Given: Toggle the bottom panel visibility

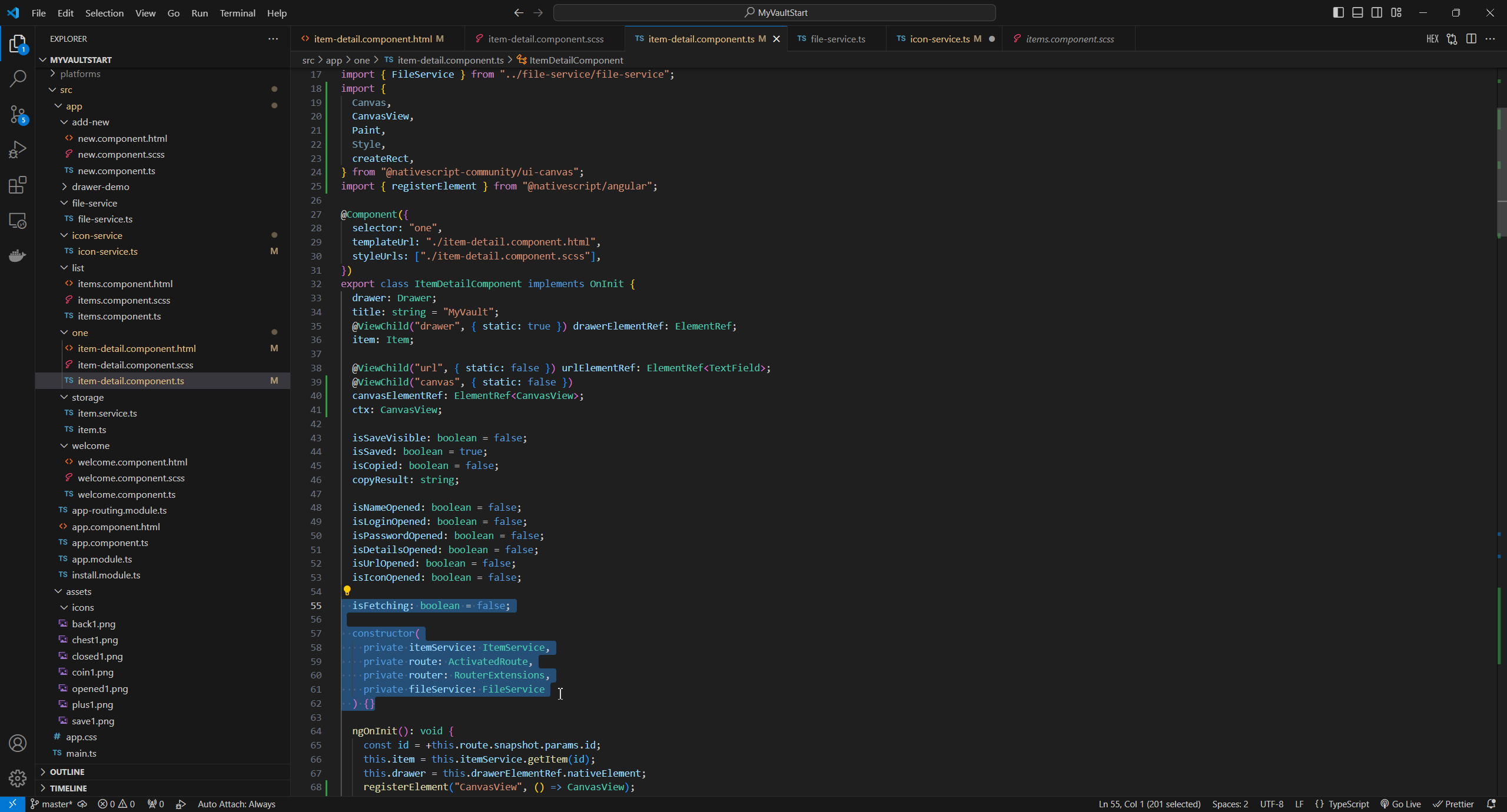Looking at the screenshot, I should [x=1357, y=12].
